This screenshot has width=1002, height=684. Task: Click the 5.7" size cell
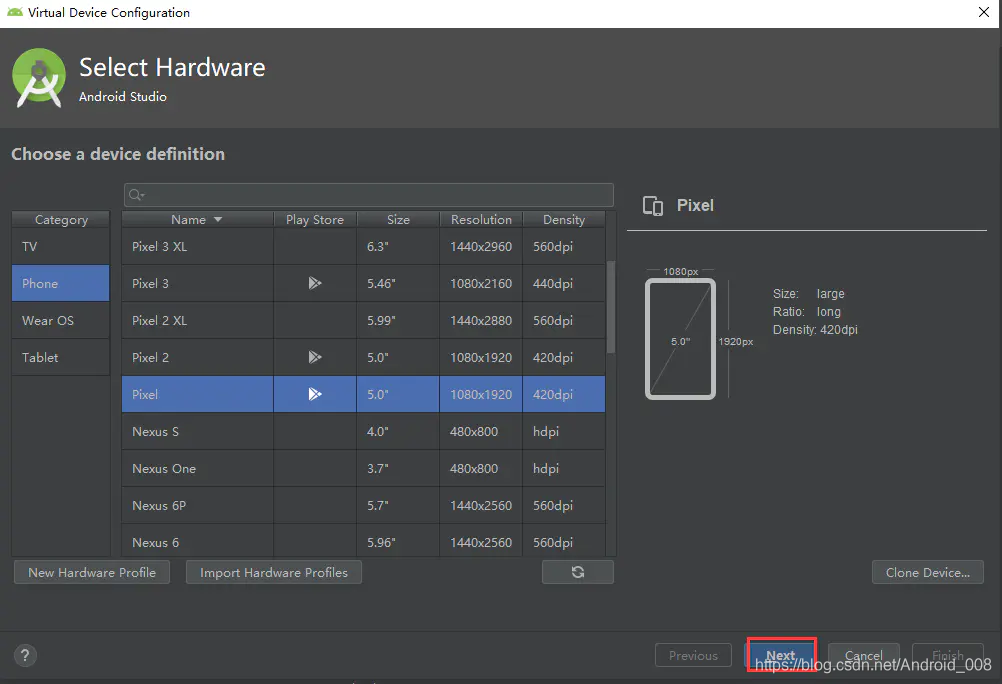coord(397,506)
